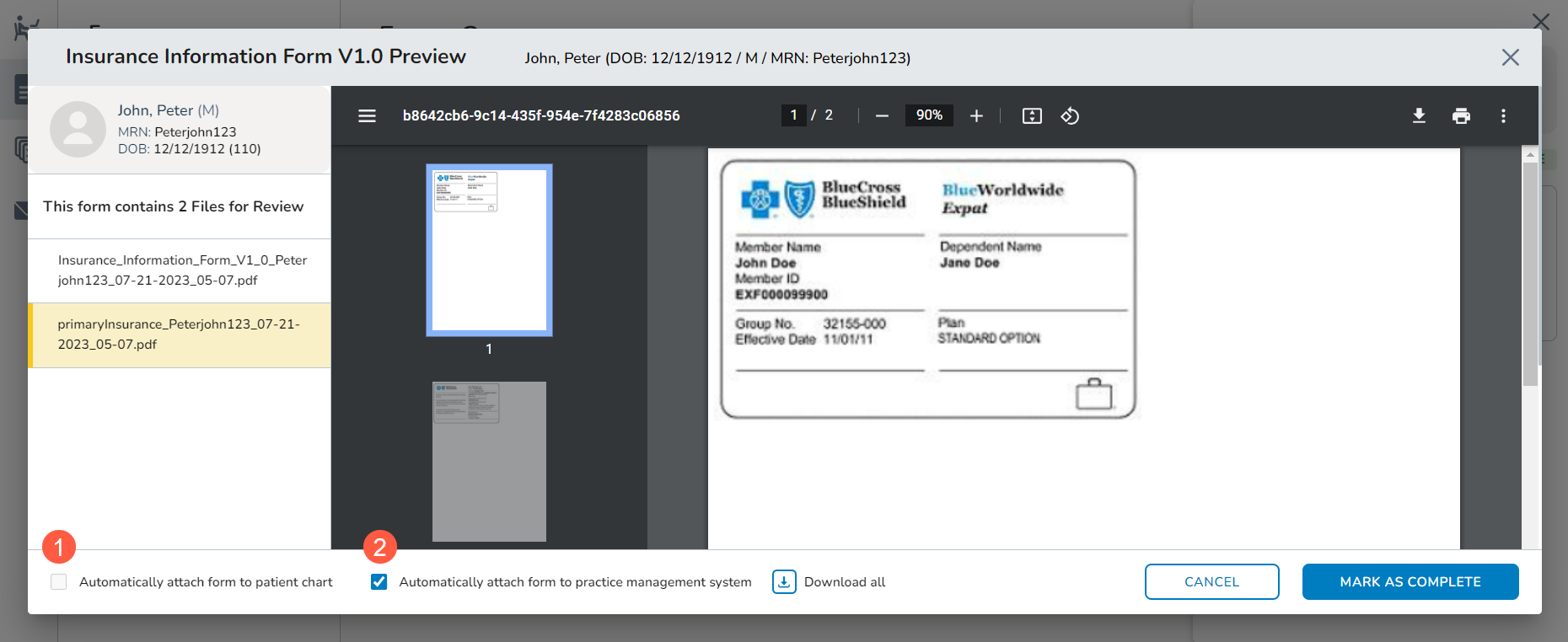Viewport: 1568px width, 642px height.
Task: Rotate the PDF document counterclockwise
Action: [x=1070, y=116]
